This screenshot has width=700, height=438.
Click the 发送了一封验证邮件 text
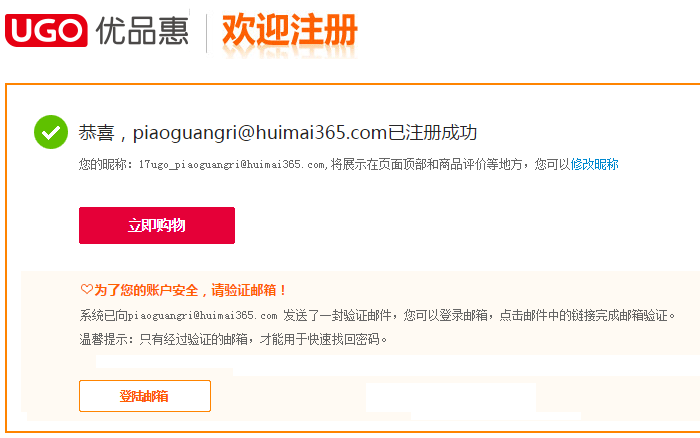(340, 316)
